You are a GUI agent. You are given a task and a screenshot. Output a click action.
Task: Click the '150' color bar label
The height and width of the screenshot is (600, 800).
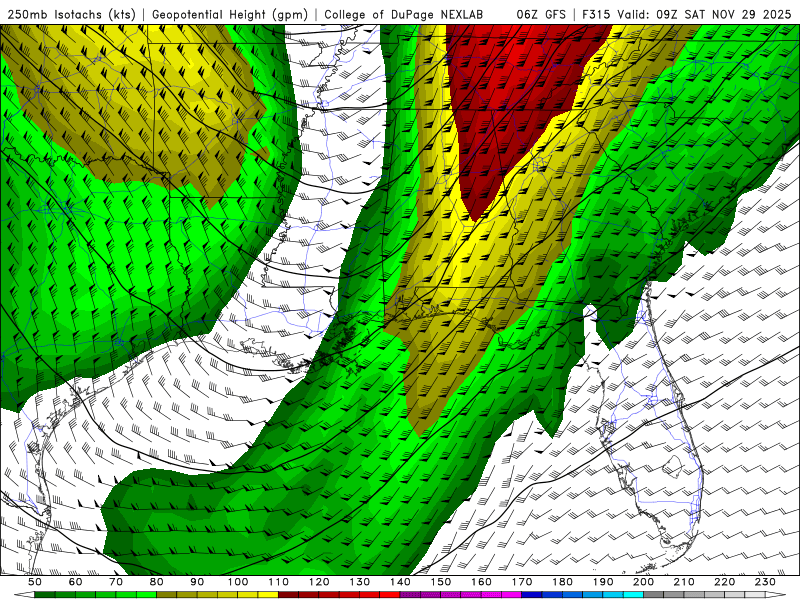click(441, 582)
